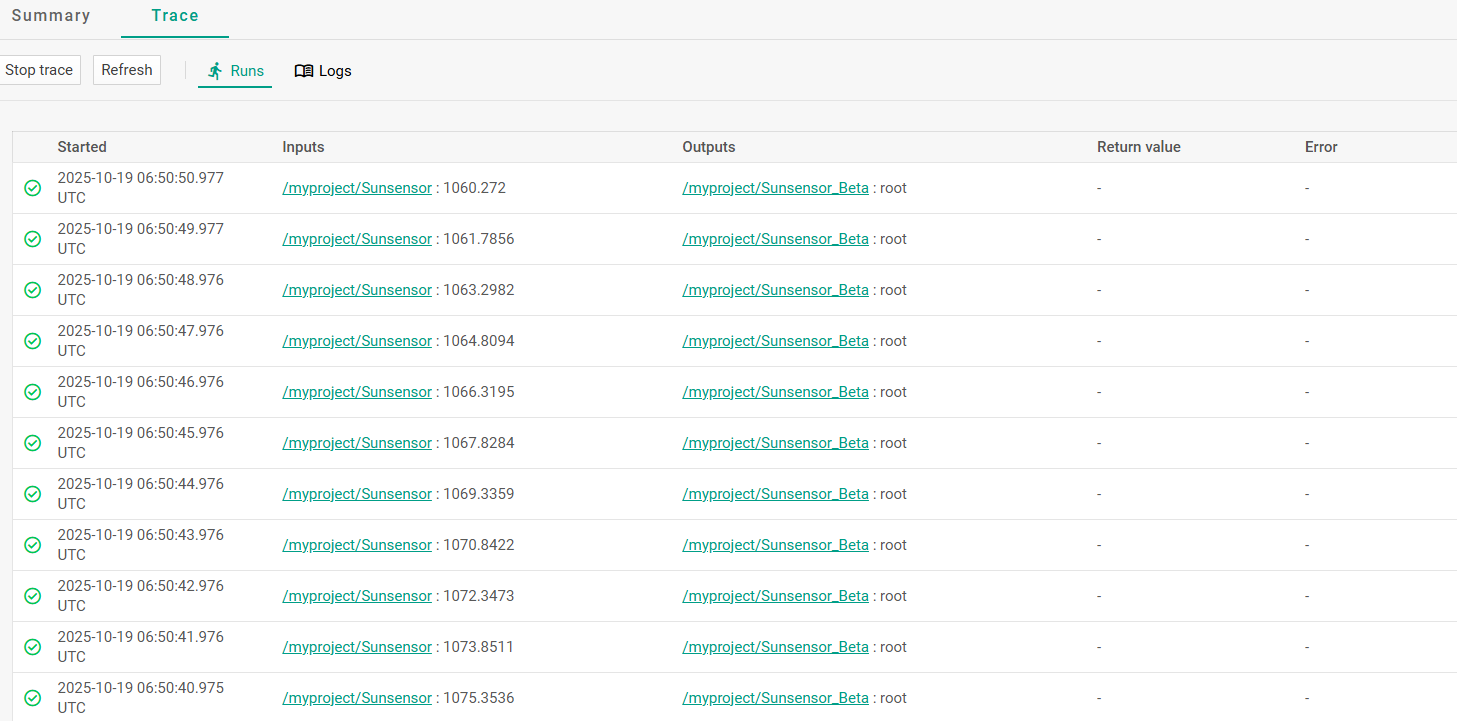1457x721 pixels.
Task: Click success checkmark icon for 06:50:42.976 run
Action: click(33, 596)
